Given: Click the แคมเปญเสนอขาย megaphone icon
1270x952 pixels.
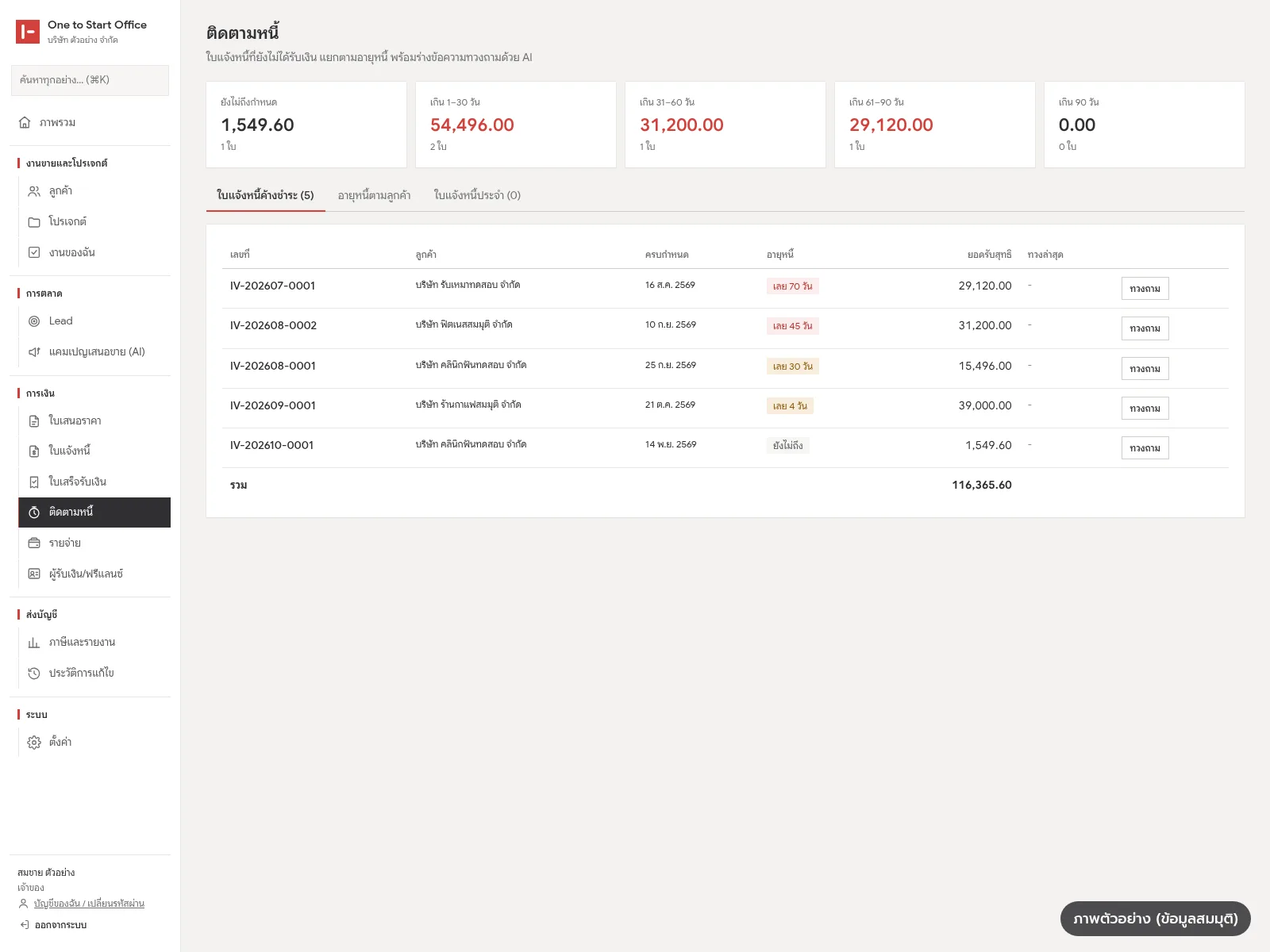Looking at the screenshot, I should (x=34, y=351).
